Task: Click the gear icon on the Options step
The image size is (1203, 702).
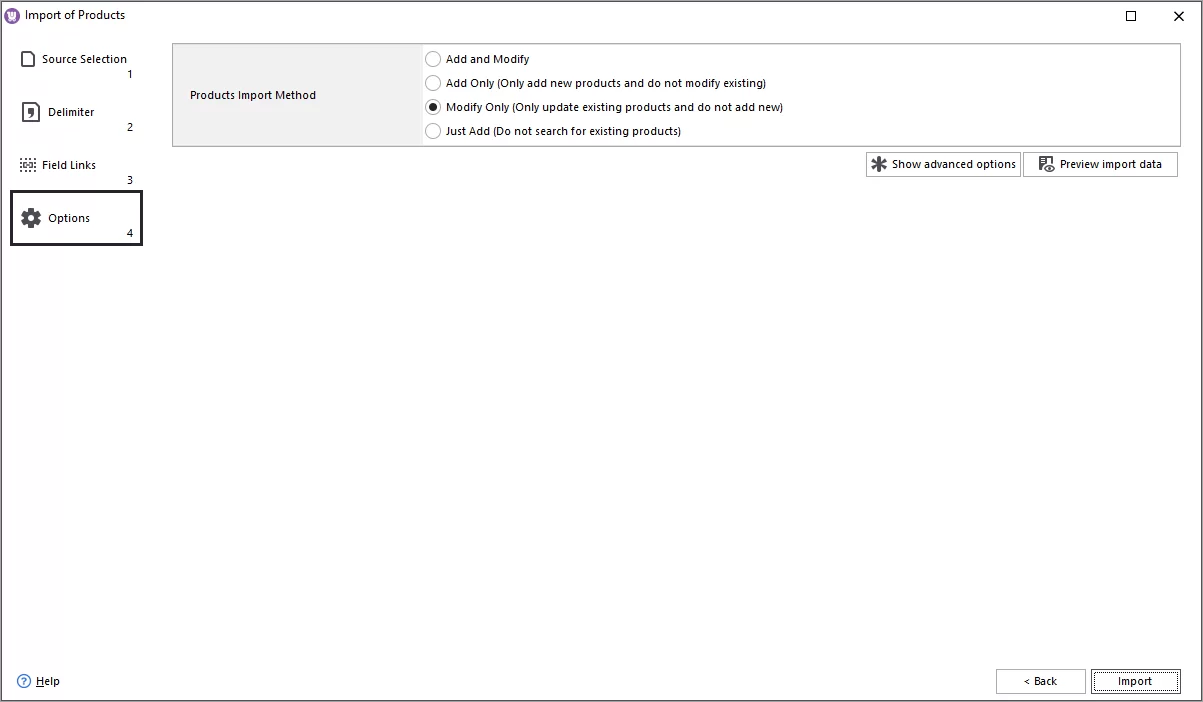Action: pos(31,217)
